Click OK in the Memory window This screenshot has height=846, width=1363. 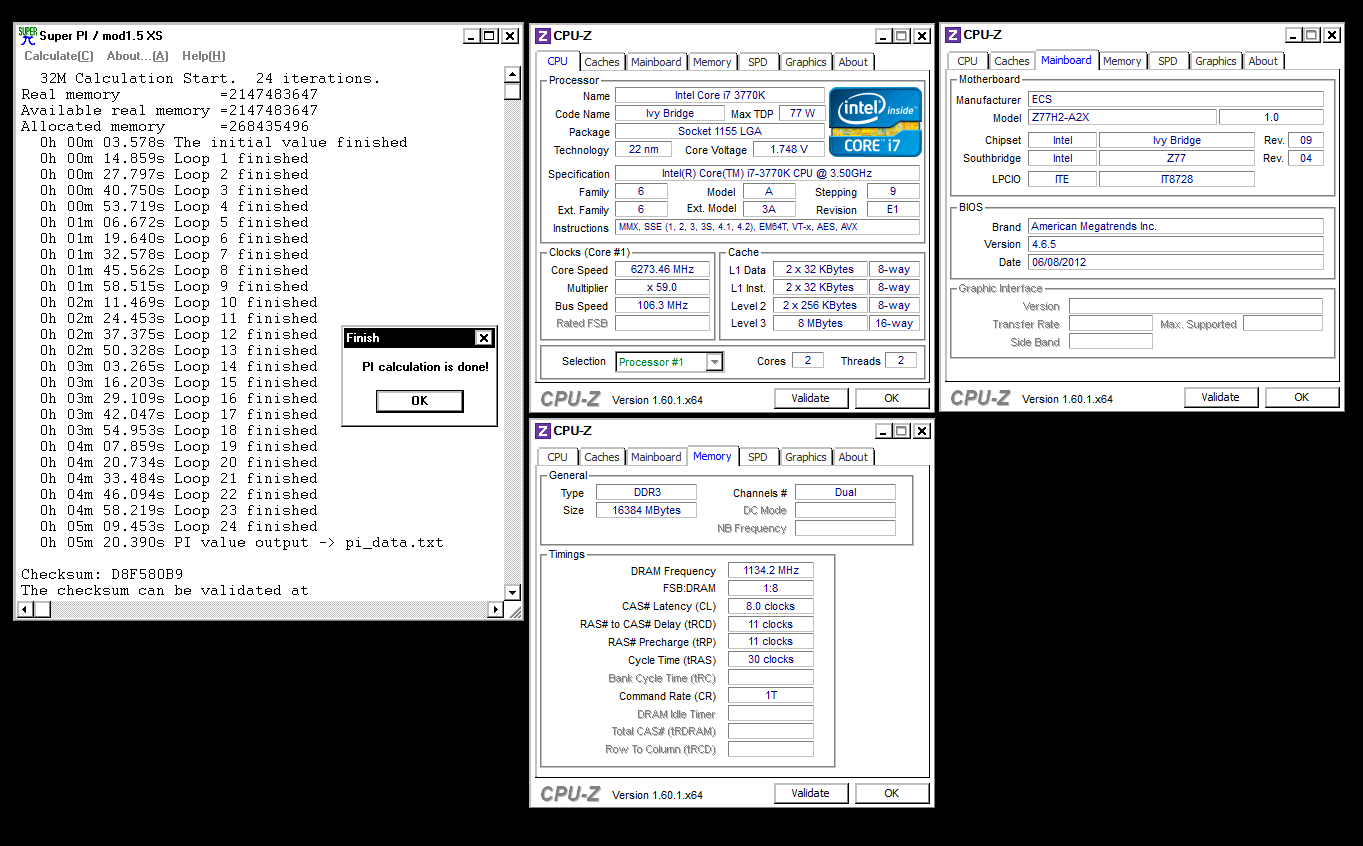(x=891, y=793)
